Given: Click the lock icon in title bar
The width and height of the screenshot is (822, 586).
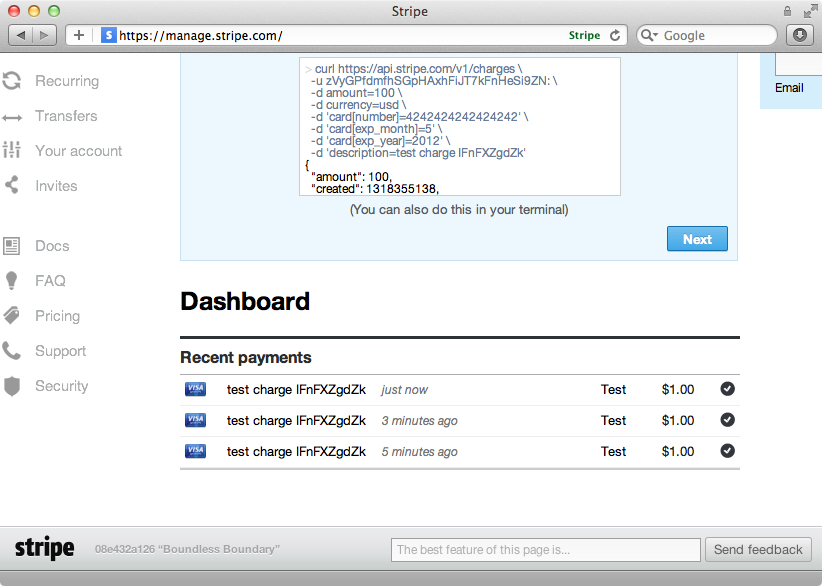Looking at the screenshot, I should pos(787,11).
